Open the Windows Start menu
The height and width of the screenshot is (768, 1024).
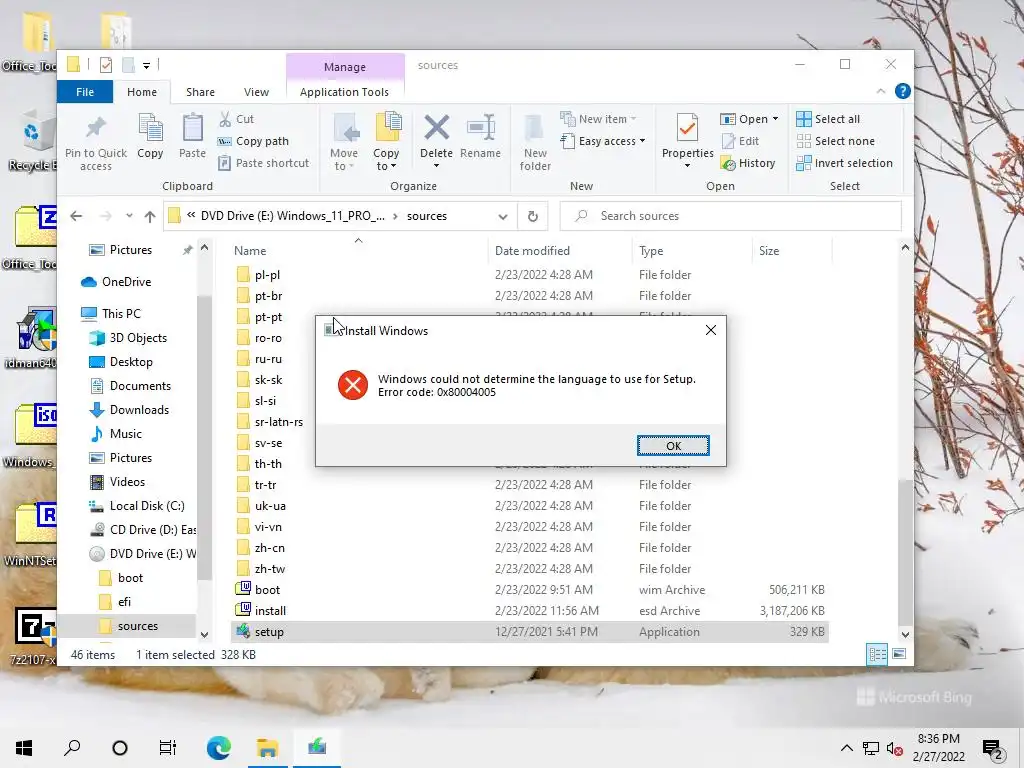point(24,747)
